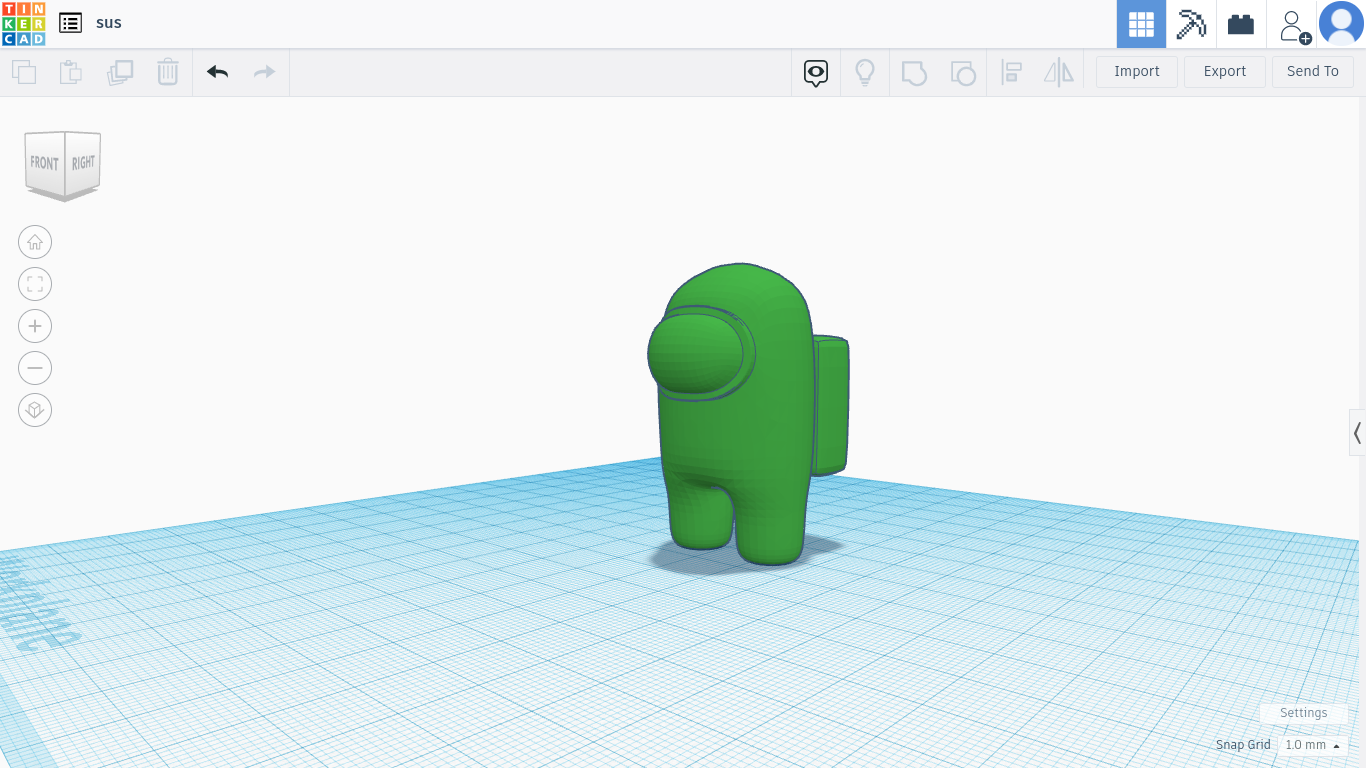
Task: Redo the last action
Action: click(264, 72)
